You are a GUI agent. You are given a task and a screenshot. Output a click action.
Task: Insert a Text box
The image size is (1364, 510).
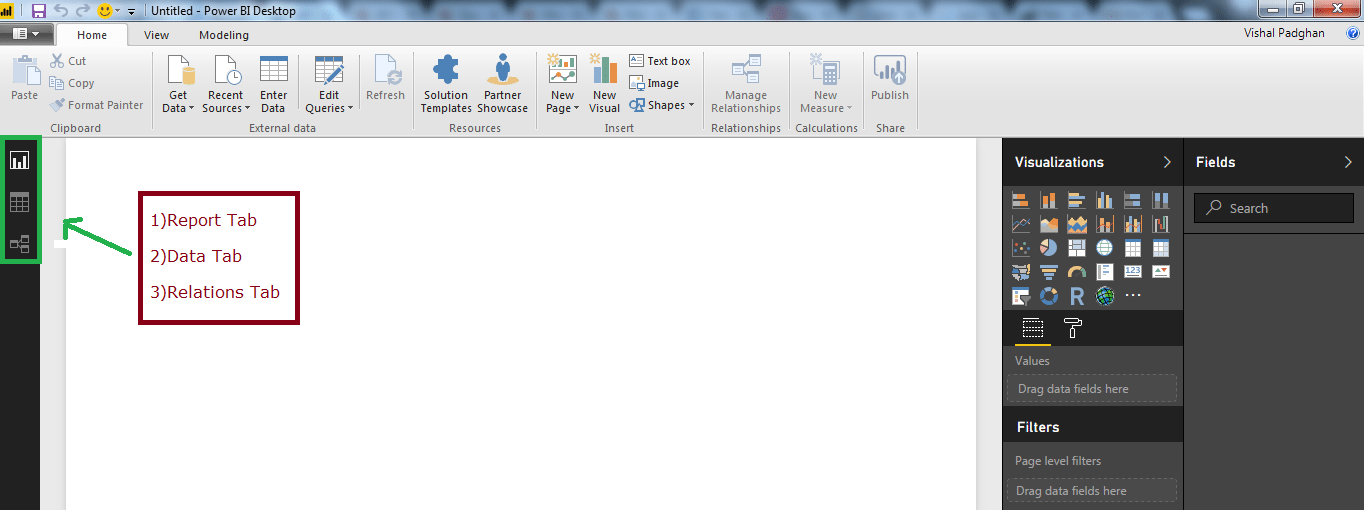pos(660,61)
